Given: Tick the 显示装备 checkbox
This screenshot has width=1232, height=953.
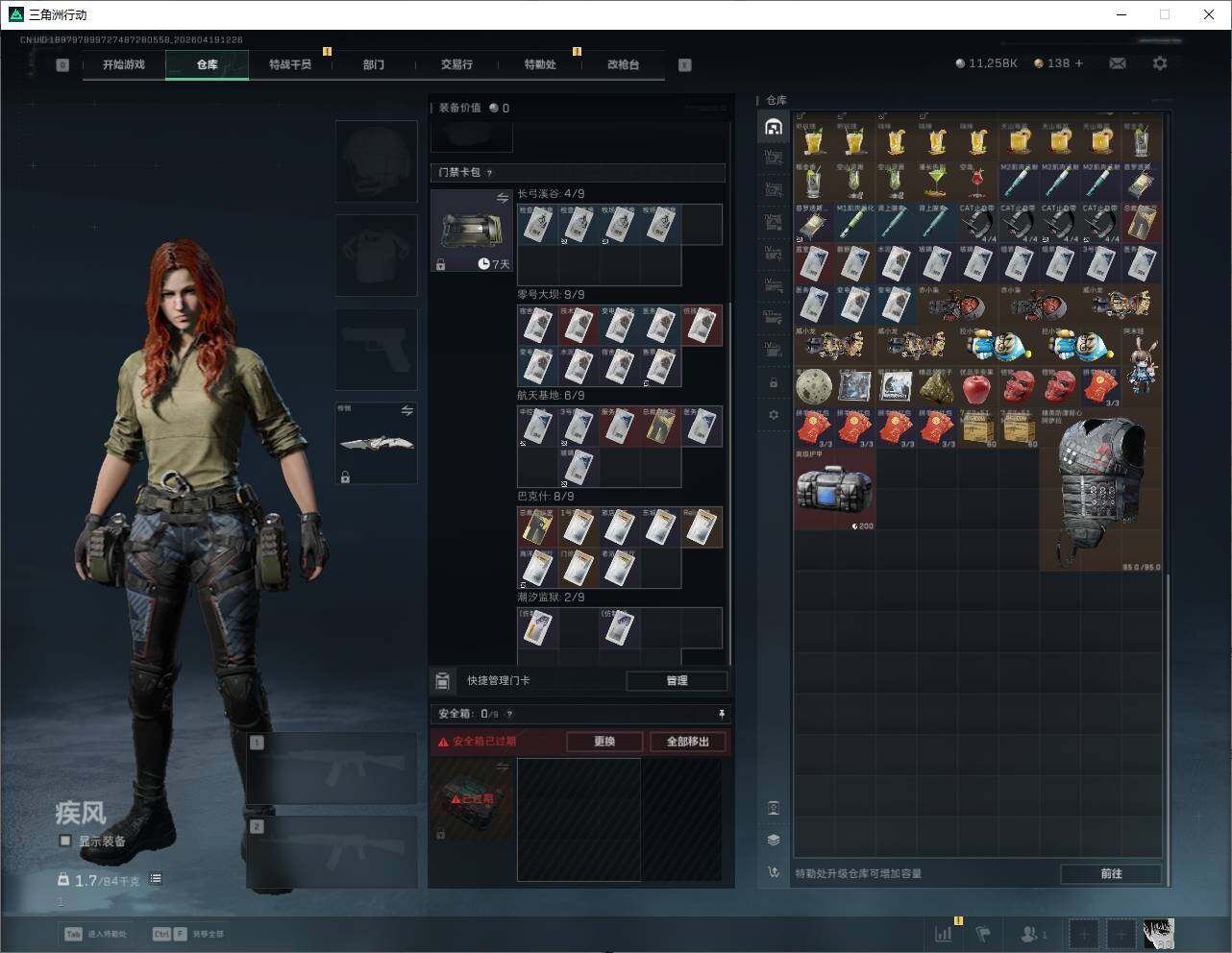Looking at the screenshot, I should click(65, 841).
